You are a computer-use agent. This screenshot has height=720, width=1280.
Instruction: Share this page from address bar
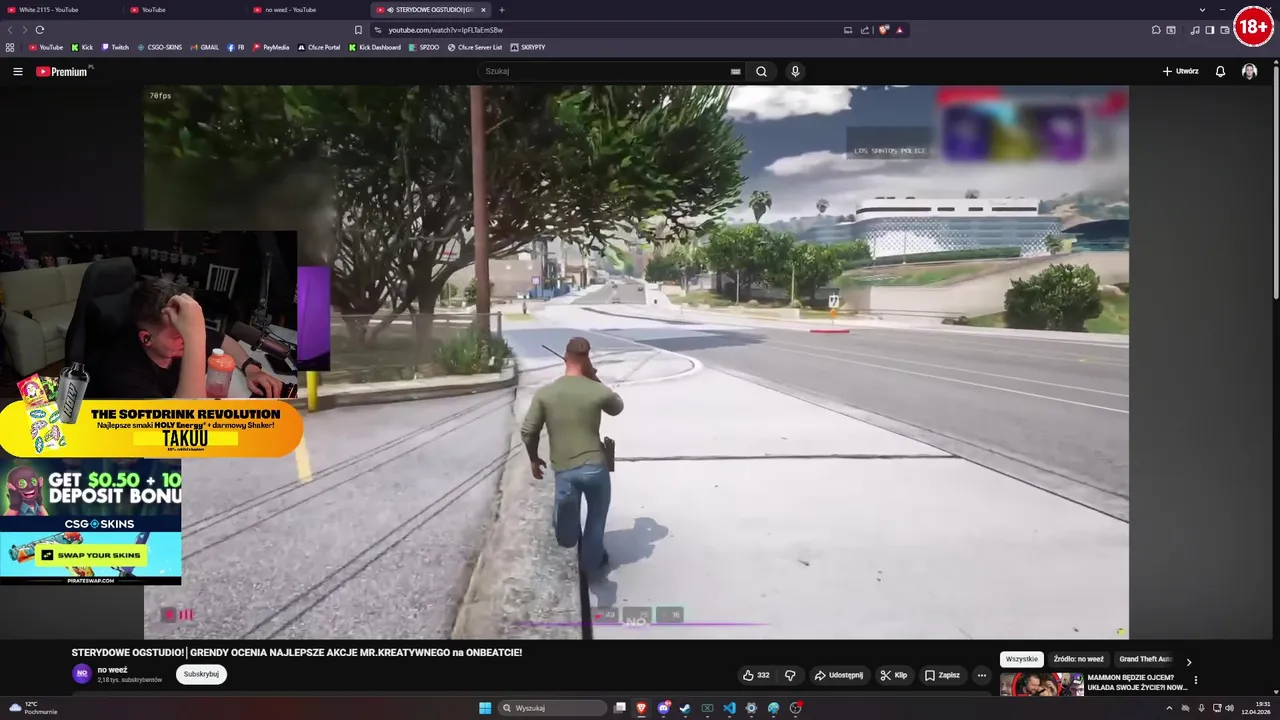865,30
